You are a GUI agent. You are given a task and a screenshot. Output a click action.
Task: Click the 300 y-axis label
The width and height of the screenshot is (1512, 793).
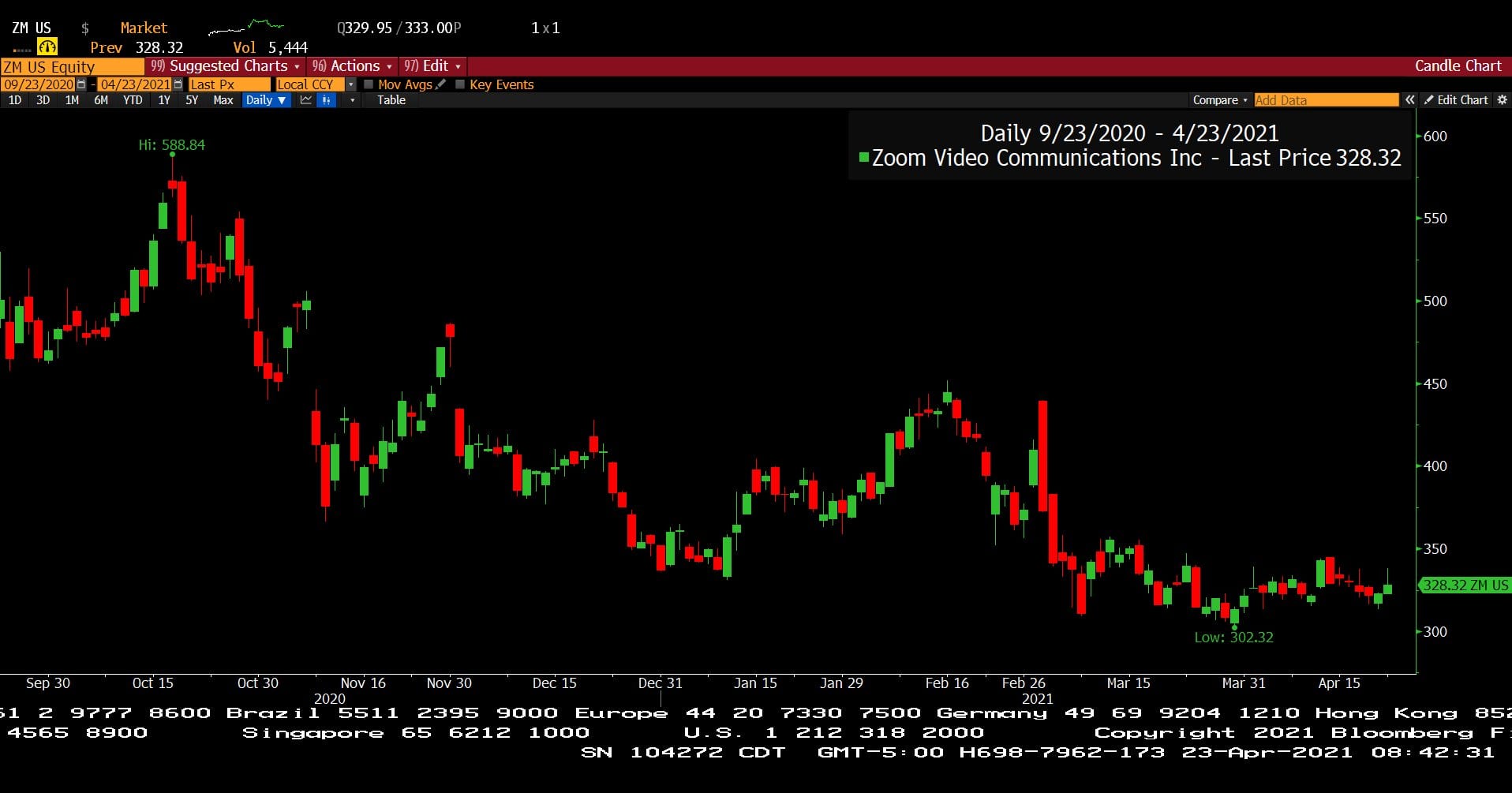tap(1435, 632)
